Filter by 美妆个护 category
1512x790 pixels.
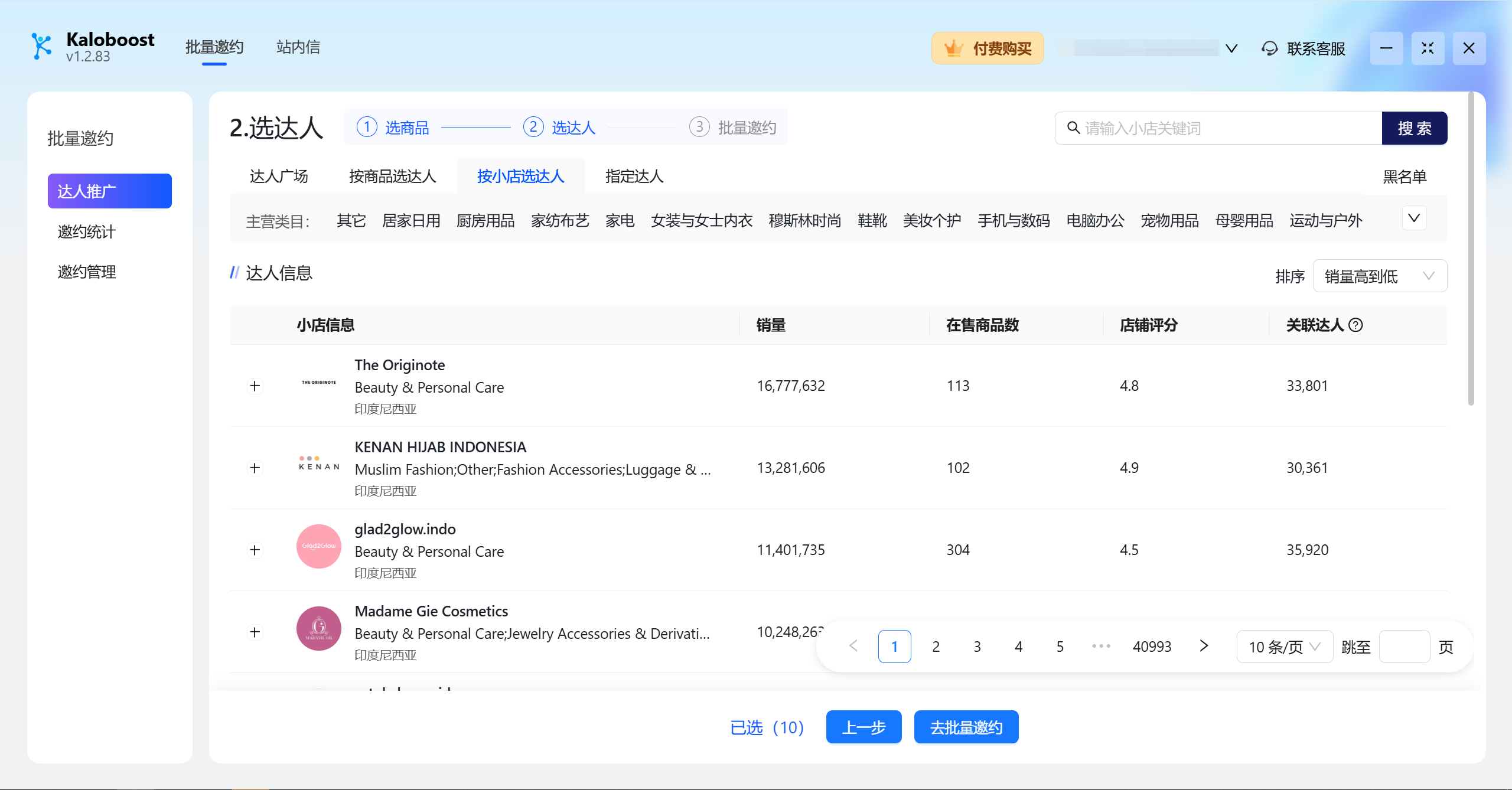click(x=932, y=221)
